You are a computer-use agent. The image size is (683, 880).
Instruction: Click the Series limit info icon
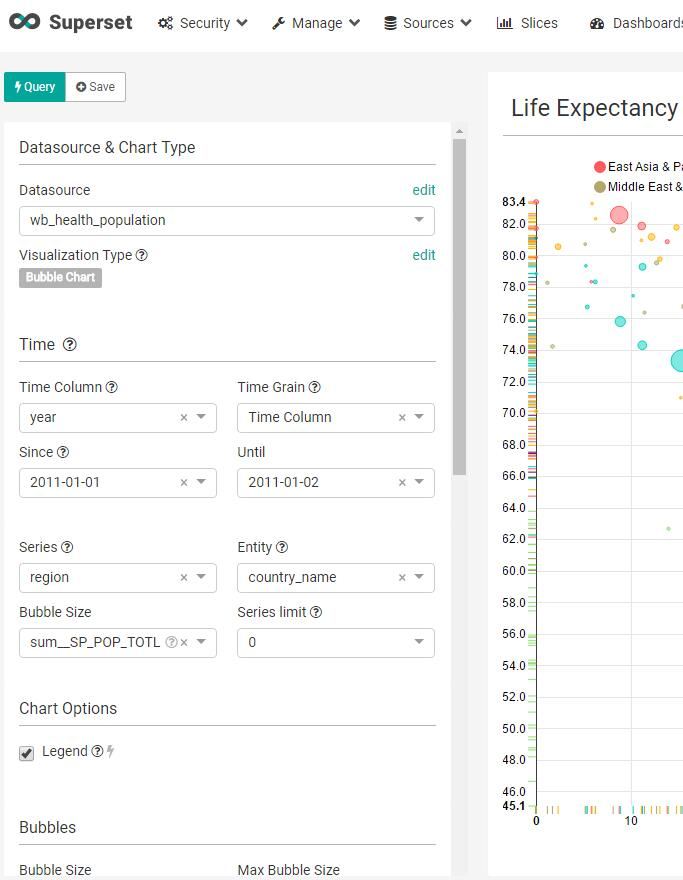click(x=316, y=612)
